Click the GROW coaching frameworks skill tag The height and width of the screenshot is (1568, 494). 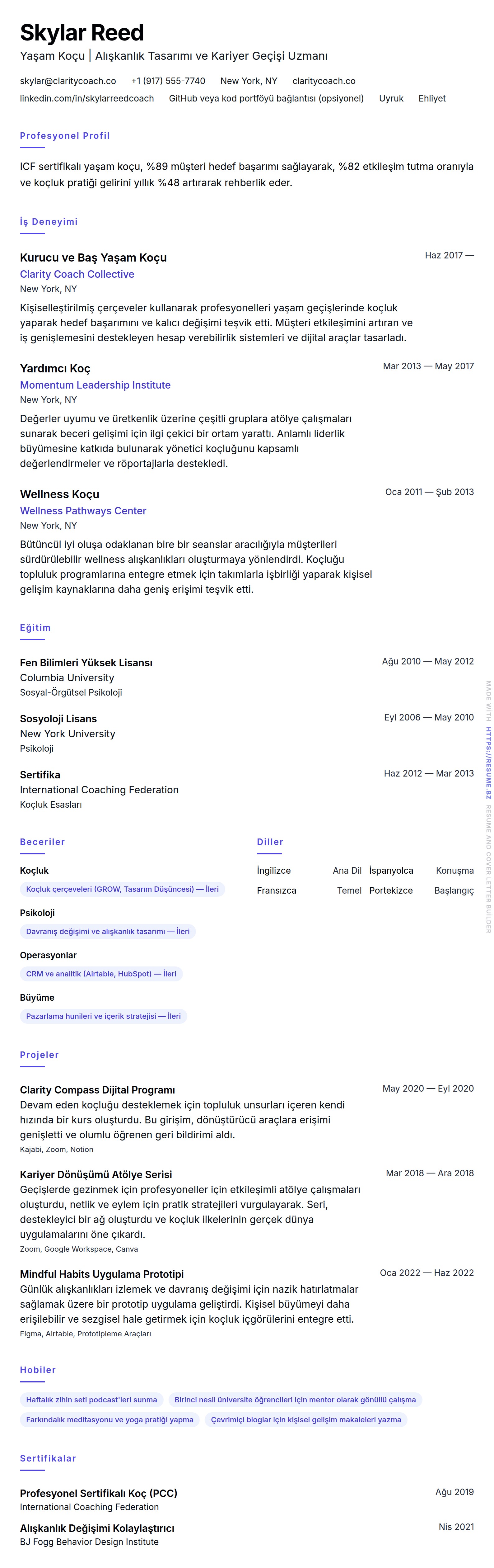point(122,889)
